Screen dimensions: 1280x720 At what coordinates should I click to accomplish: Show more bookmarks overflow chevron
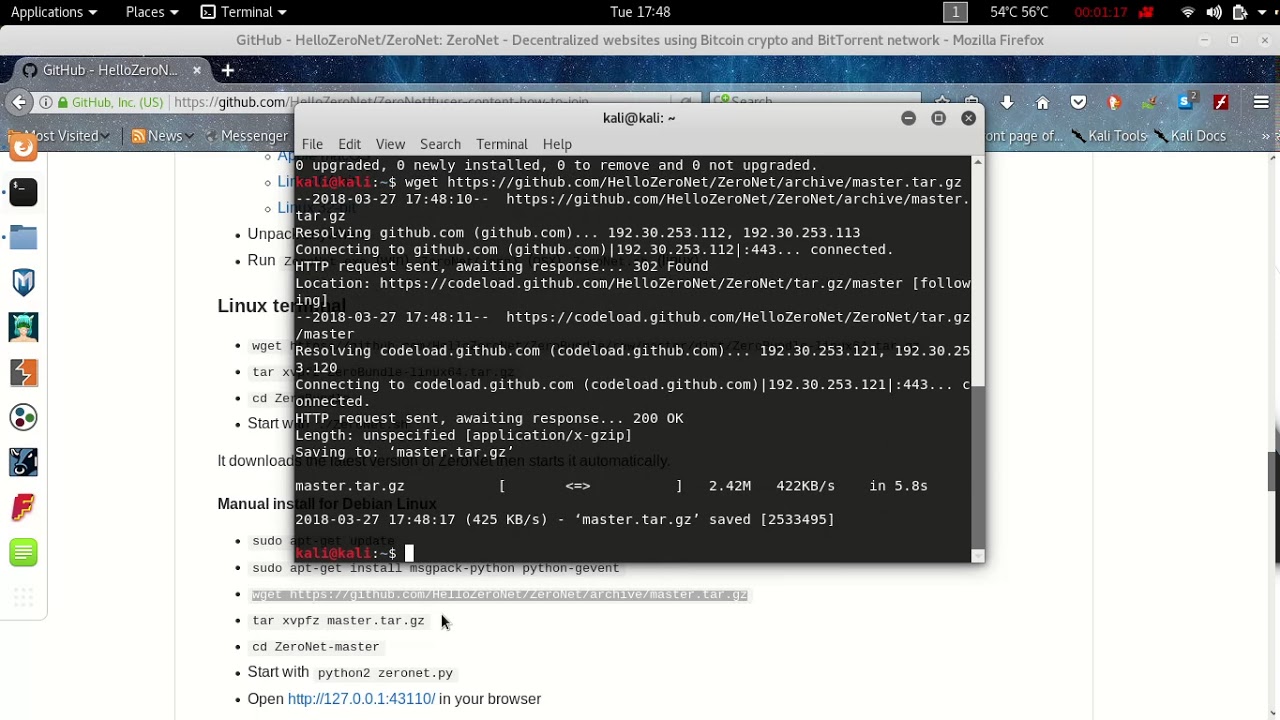[1267, 136]
